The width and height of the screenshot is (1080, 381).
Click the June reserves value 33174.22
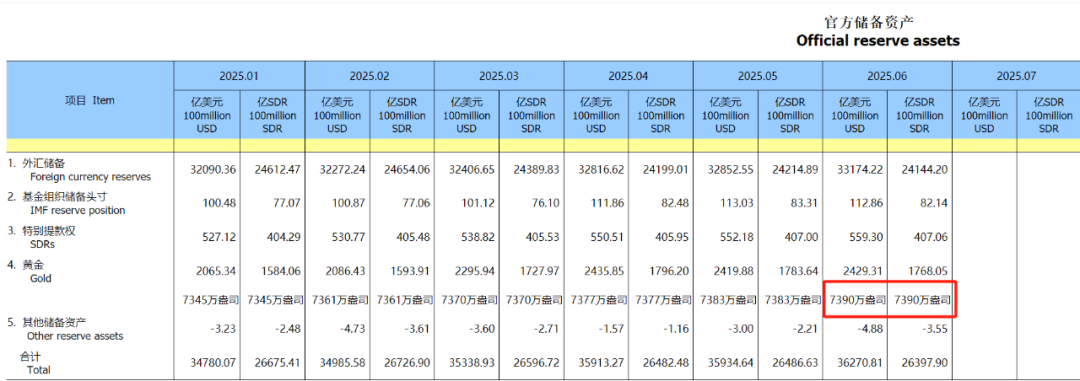[x=859, y=169]
